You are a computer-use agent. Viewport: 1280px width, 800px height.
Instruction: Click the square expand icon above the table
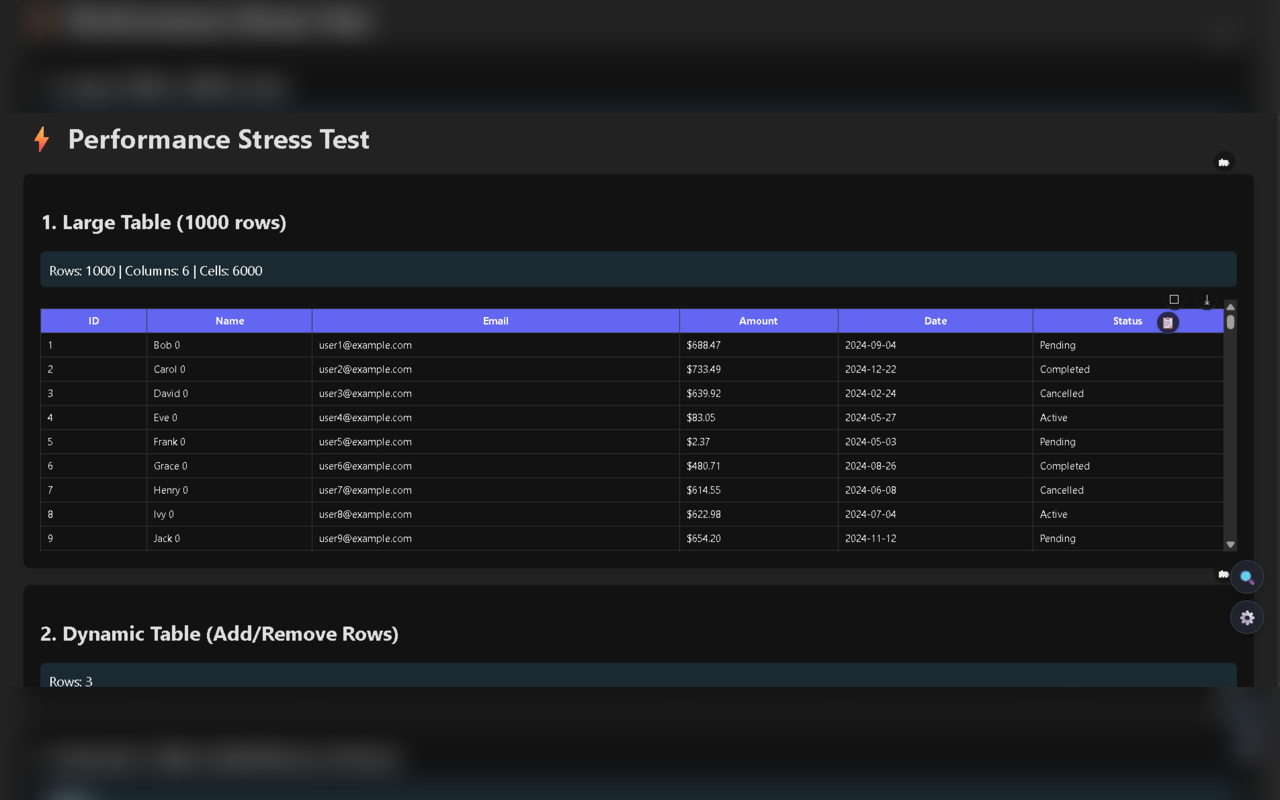1174,299
